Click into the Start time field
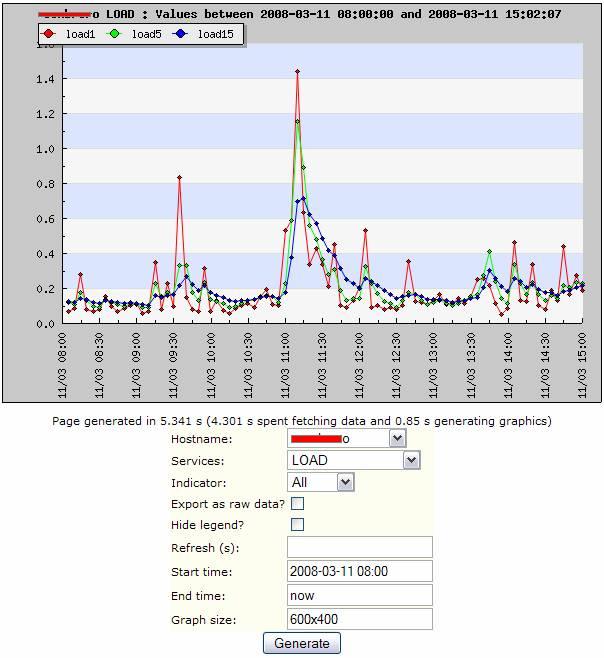Screen dimensions: 604x658 360,571
